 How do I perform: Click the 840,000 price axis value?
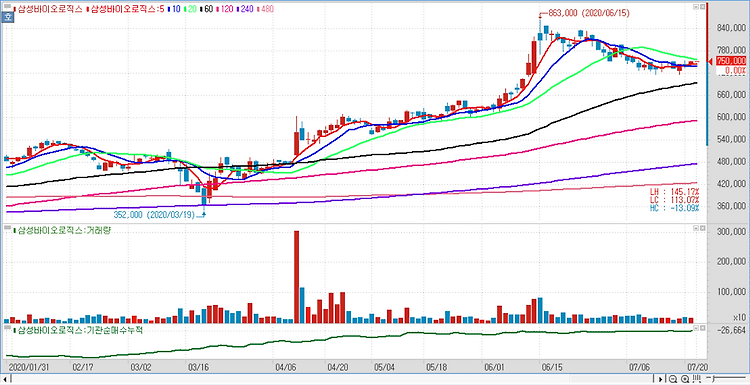pyautogui.click(x=731, y=28)
